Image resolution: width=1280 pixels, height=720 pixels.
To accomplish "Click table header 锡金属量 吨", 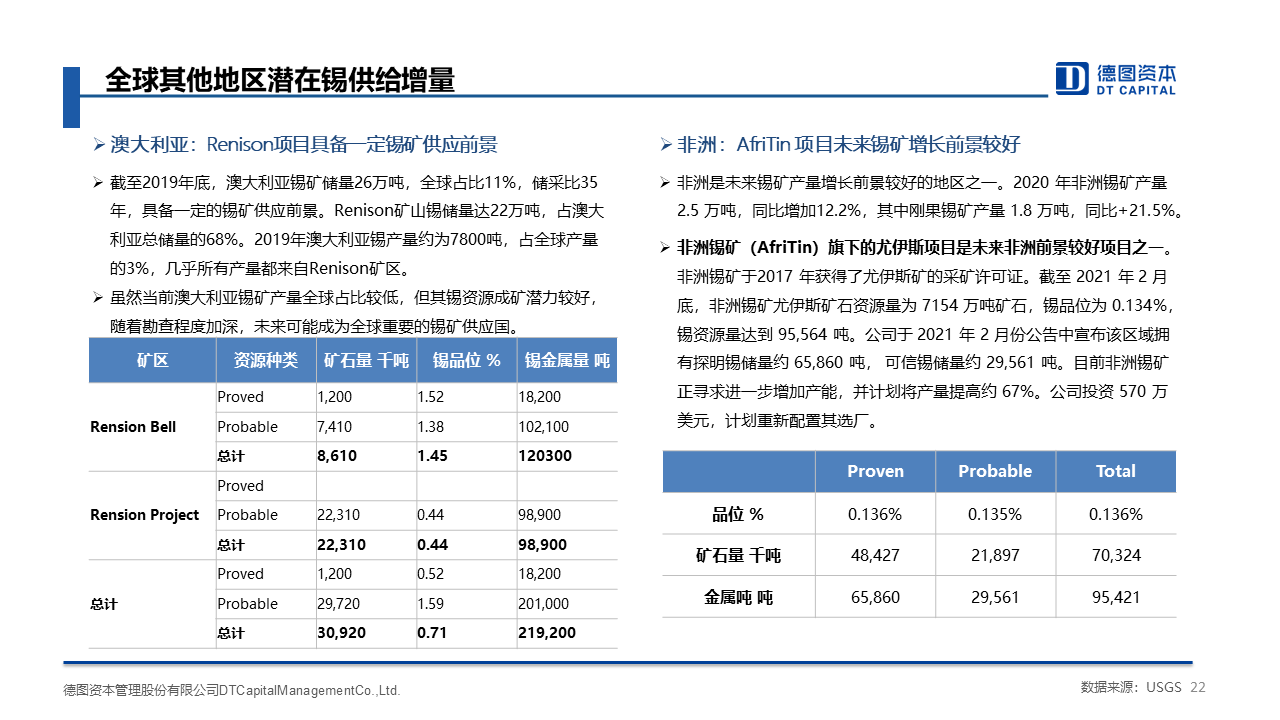I will pyautogui.click(x=567, y=360).
